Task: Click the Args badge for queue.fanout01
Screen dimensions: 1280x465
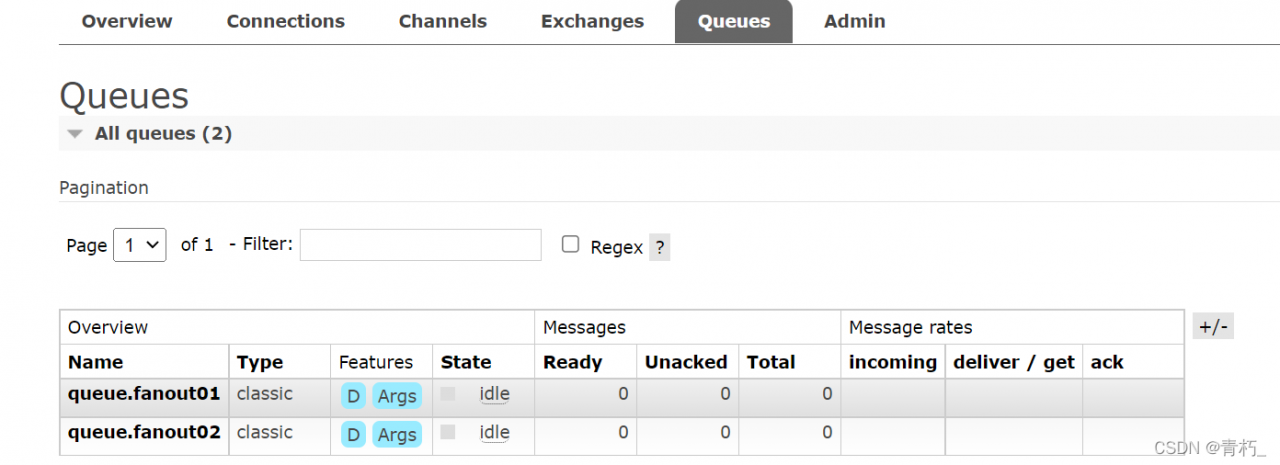Action: pyautogui.click(x=397, y=396)
